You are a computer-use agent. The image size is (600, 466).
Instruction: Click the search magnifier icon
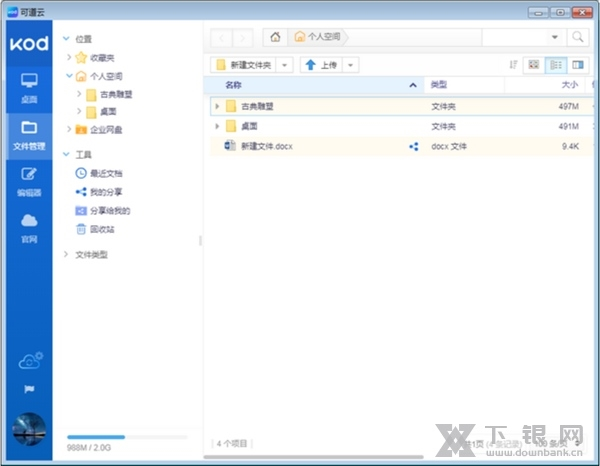577,37
